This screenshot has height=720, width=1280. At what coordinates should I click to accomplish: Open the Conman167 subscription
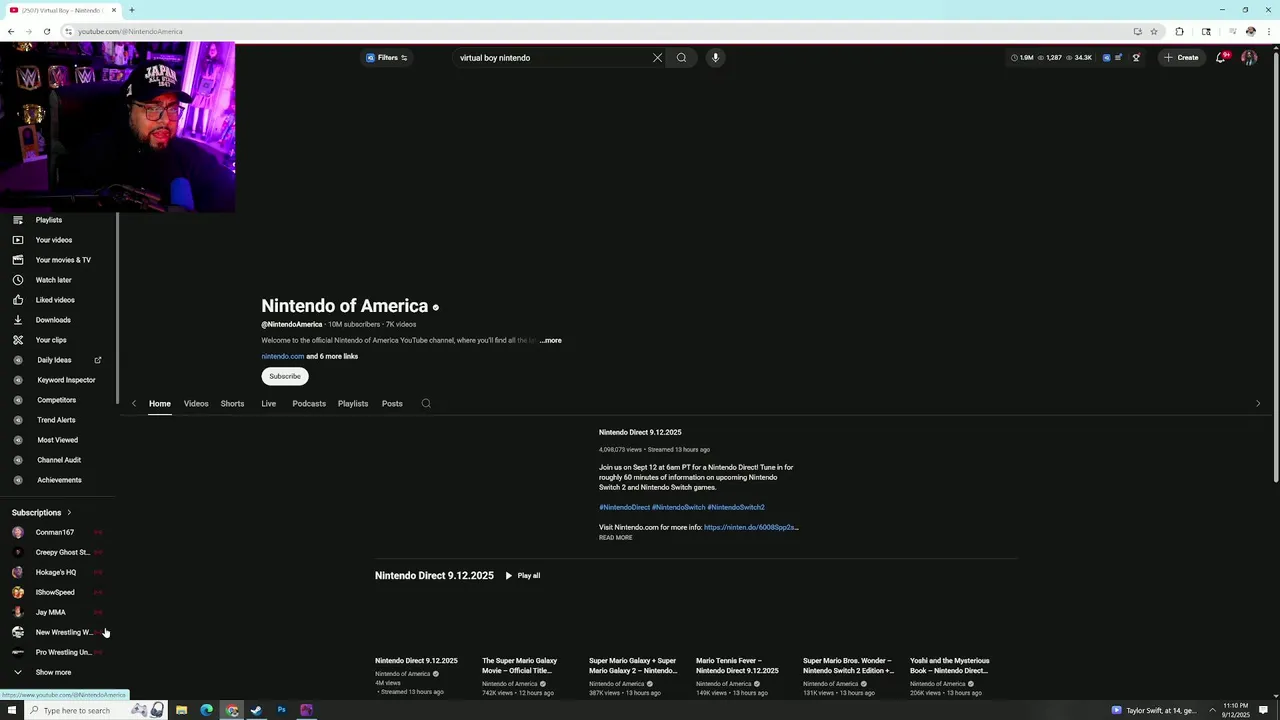55,533
